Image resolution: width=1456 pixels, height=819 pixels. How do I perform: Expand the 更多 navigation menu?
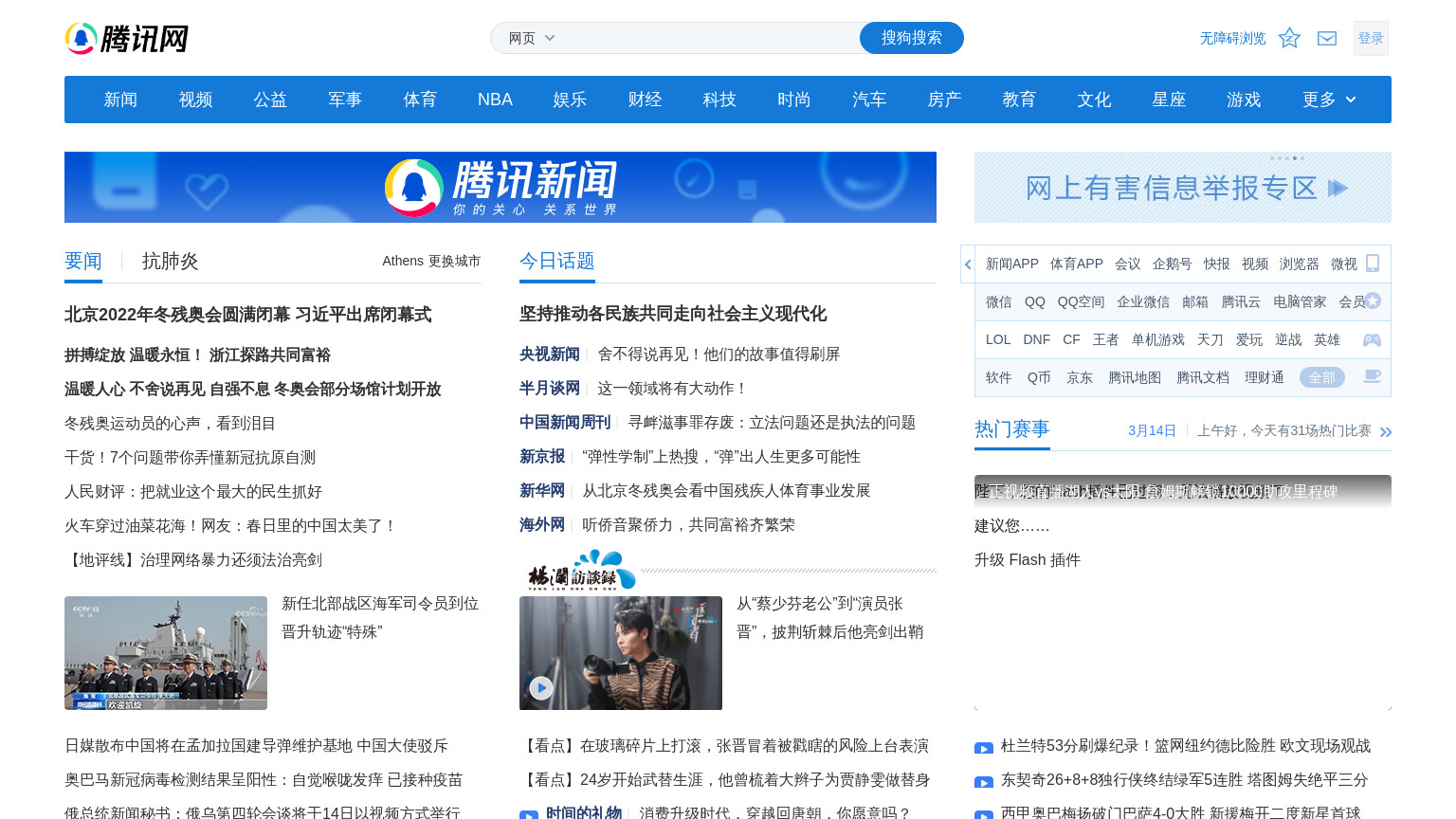pos(1328,100)
